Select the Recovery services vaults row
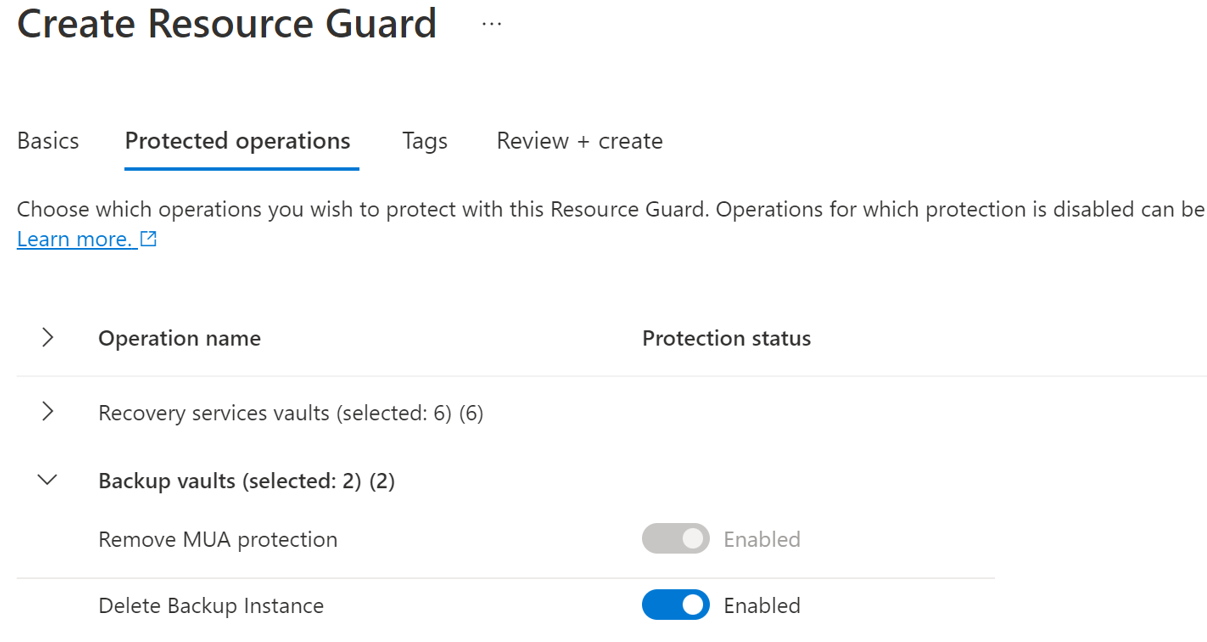Screen dimensions: 1207x642 pos(290,412)
